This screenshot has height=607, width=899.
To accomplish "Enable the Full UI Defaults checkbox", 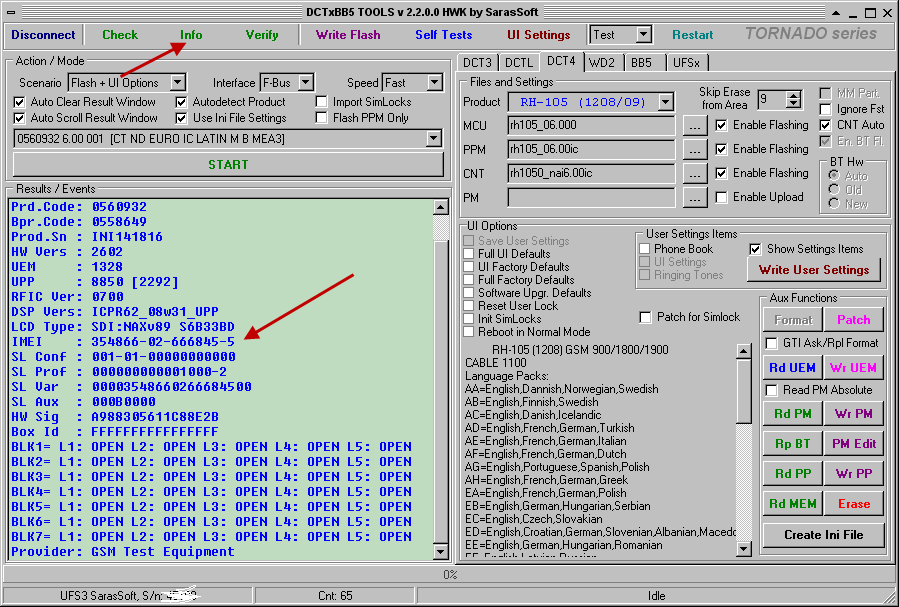I will tap(469, 254).
